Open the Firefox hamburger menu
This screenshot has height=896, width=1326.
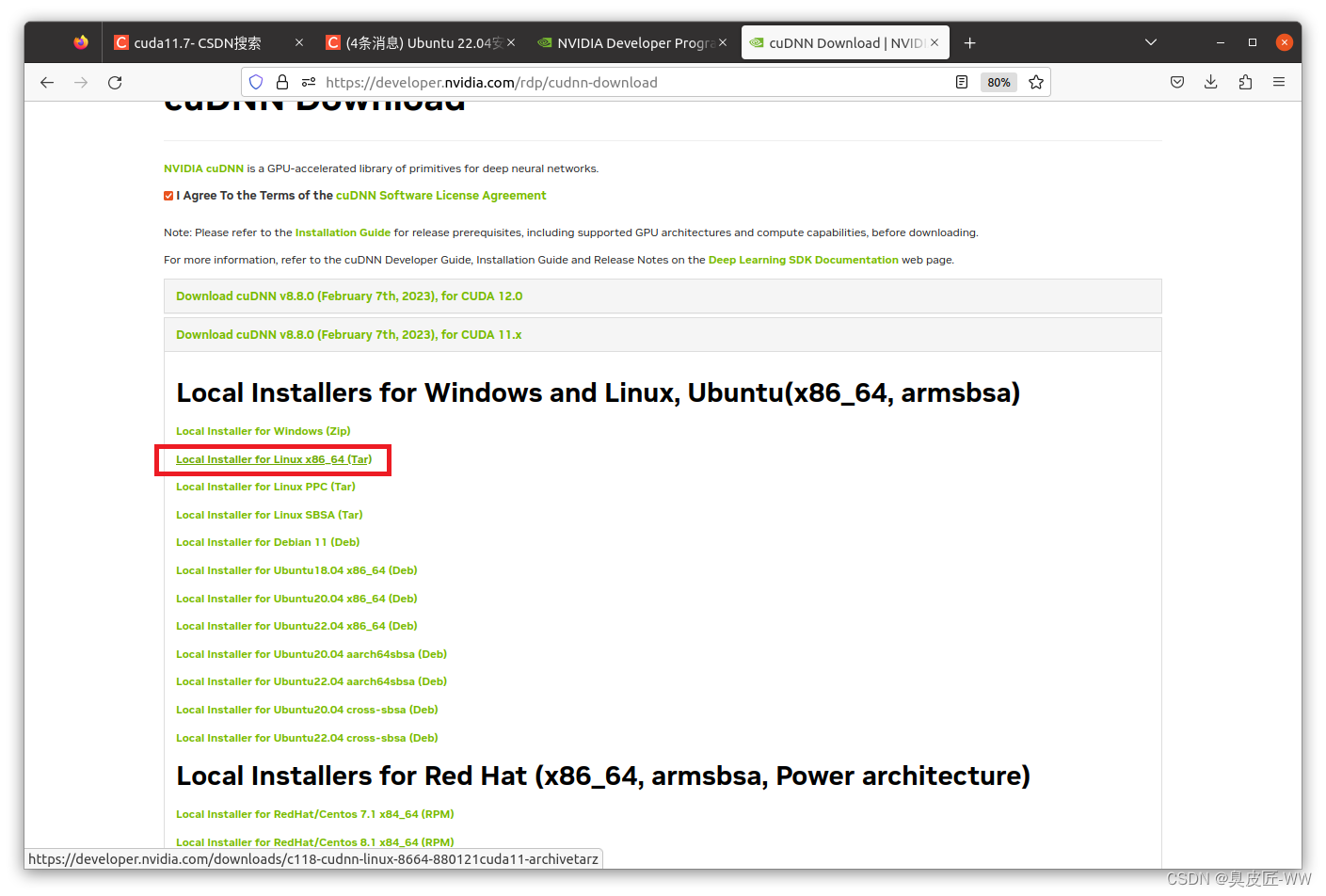click(1279, 83)
